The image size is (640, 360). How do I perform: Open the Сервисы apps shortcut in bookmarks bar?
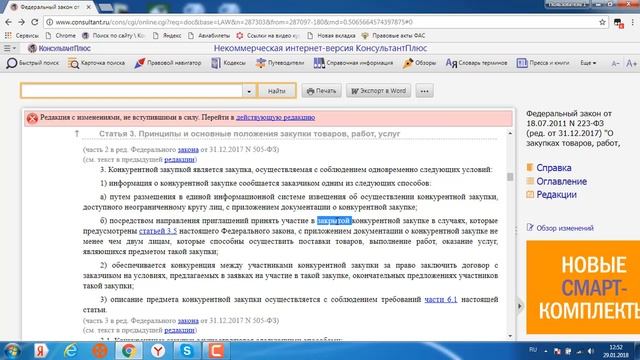pyautogui.click(x=22, y=36)
